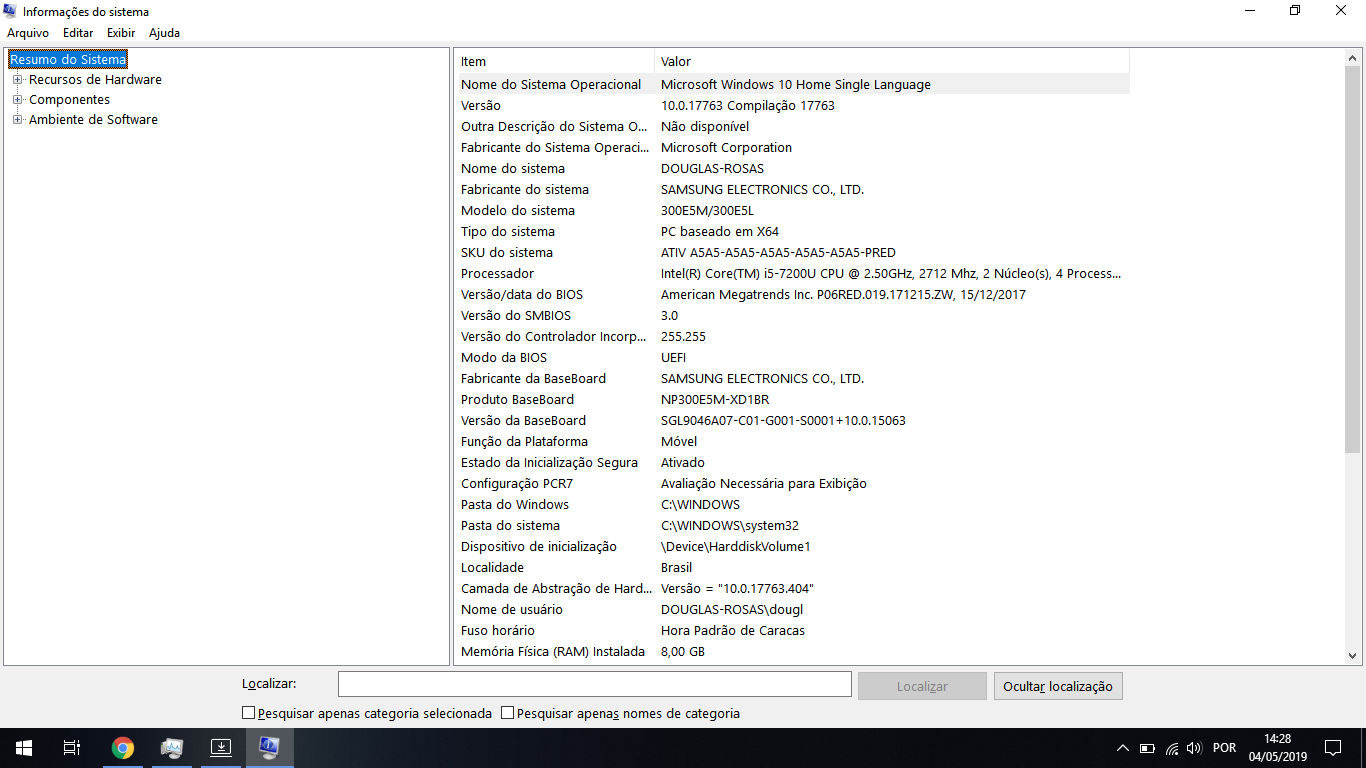Image resolution: width=1366 pixels, height=768 pixels.
Task: Click the 8,00 GB memory value
Action: 683,651
